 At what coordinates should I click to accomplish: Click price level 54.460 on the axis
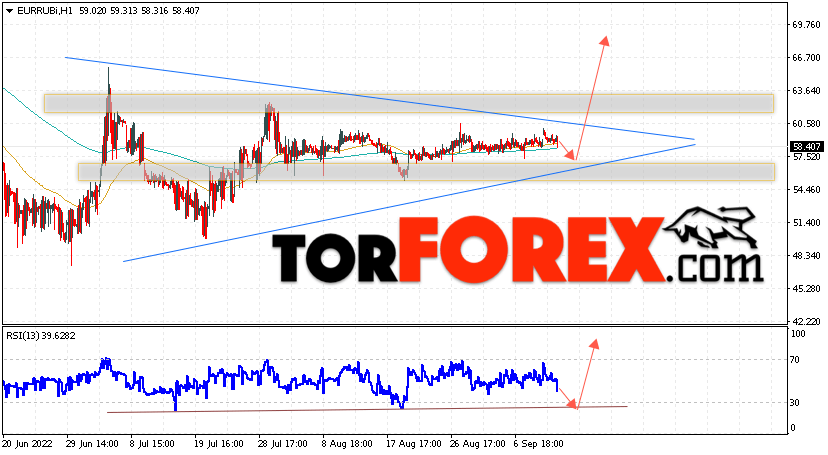[x=806, y=189]
